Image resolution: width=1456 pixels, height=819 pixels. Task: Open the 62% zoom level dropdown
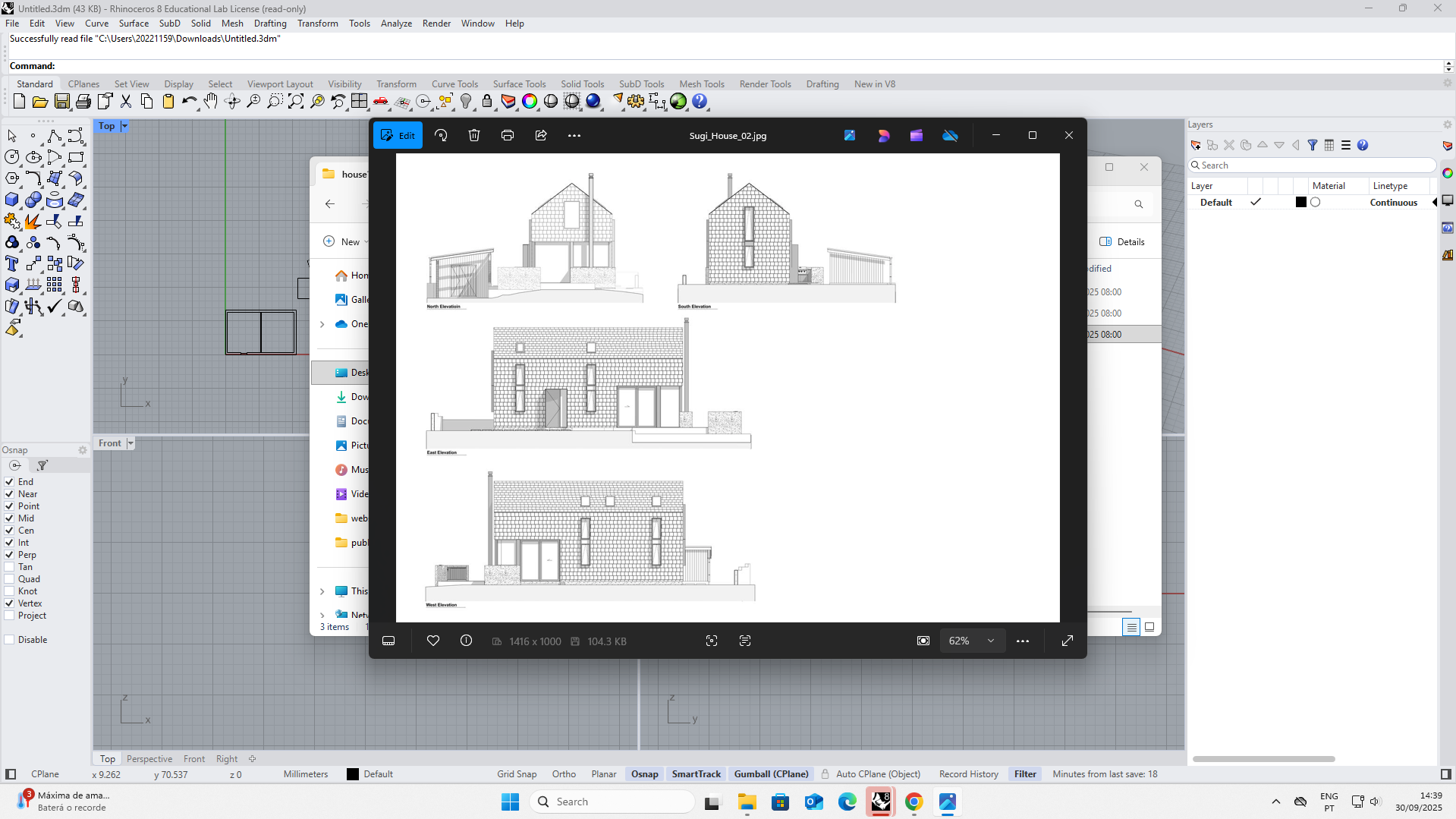tap(990, 641)
